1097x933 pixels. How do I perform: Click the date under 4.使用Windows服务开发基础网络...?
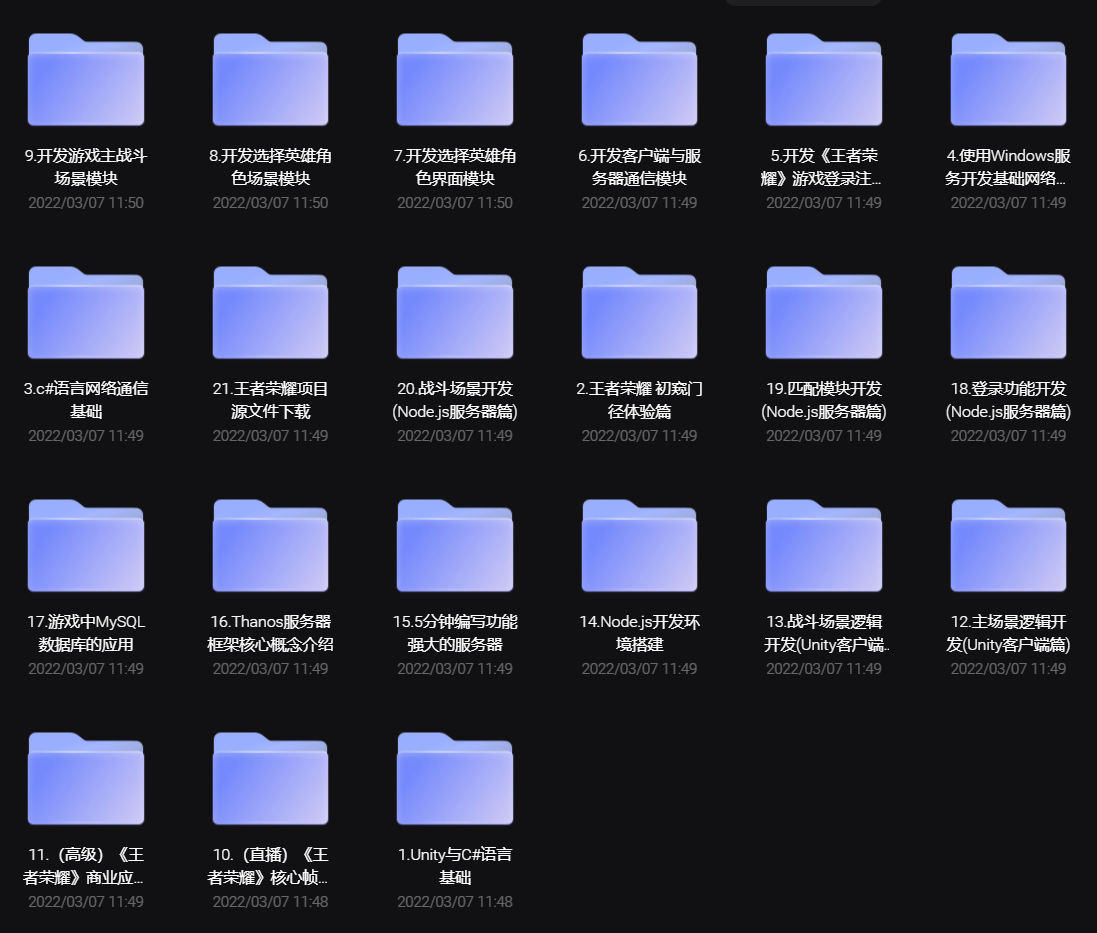point(1008,203)
